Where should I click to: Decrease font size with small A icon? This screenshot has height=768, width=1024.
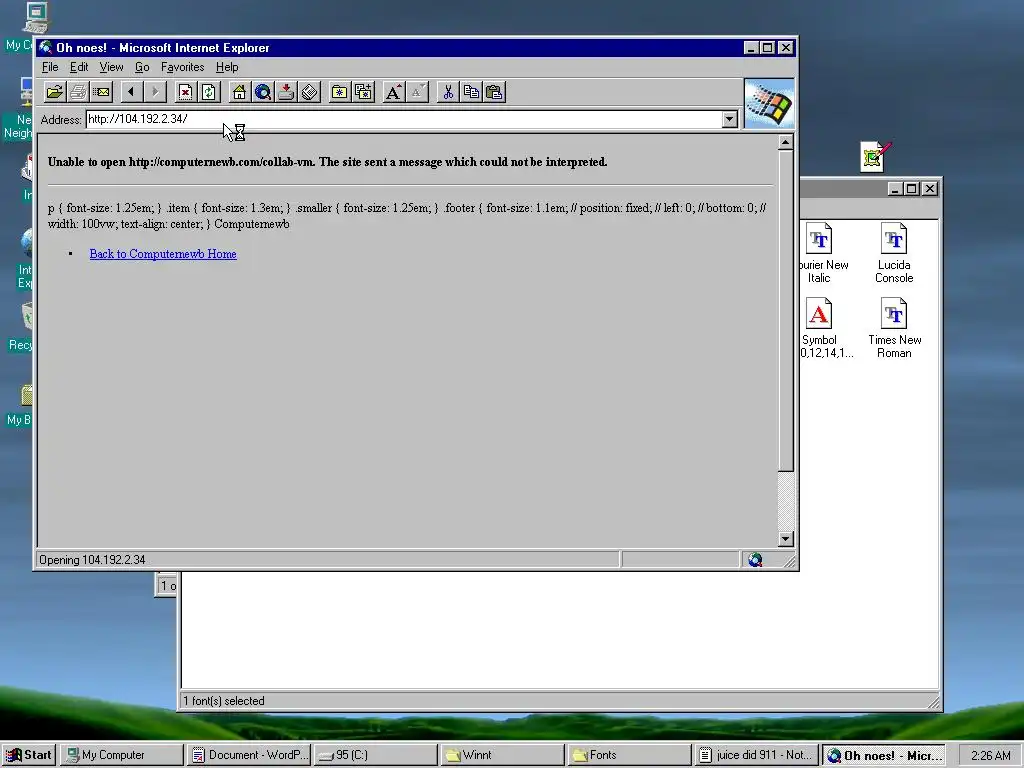(x=417, y=92)
